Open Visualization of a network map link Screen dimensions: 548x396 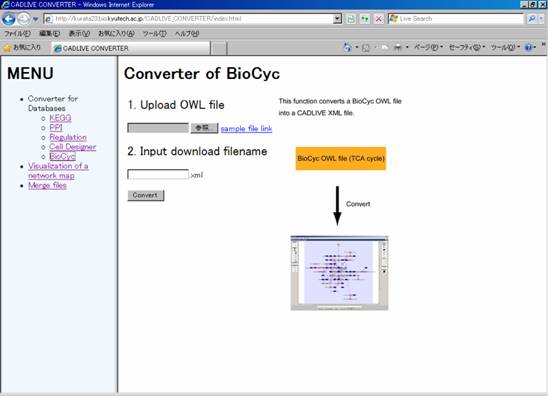[x=58, y=171]
